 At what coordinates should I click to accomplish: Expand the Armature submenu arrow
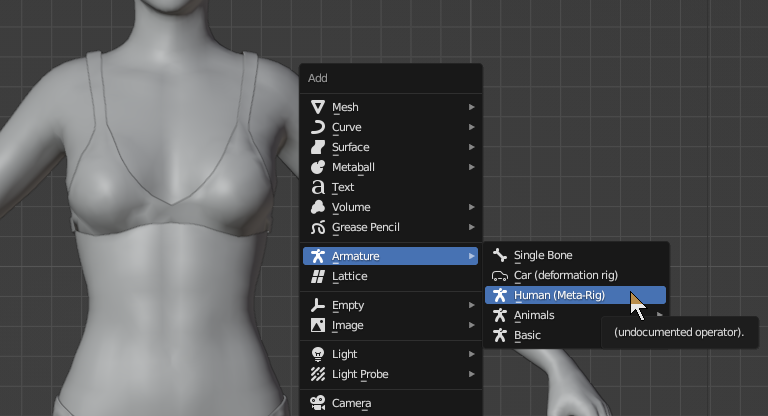[x=471, y=256]
